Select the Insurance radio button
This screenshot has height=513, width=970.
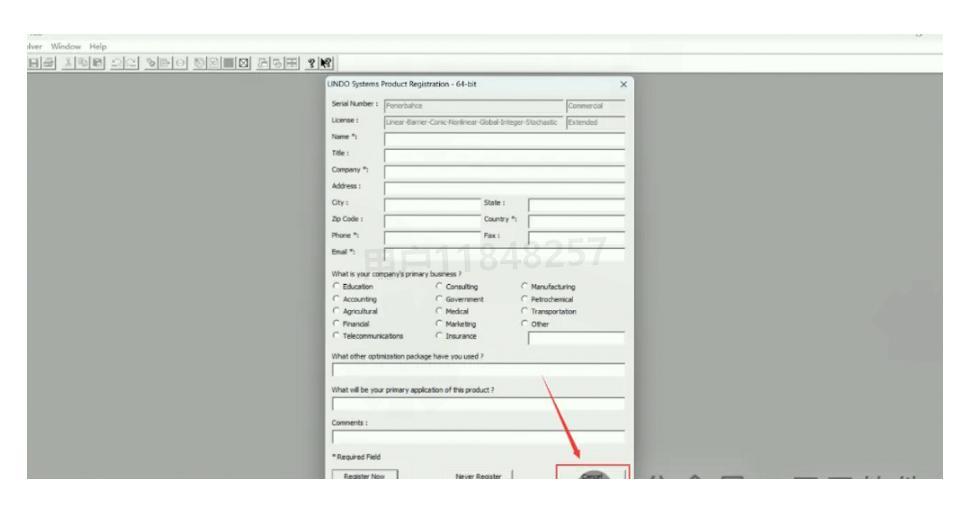pyautogui.click(x=439, y=335)
